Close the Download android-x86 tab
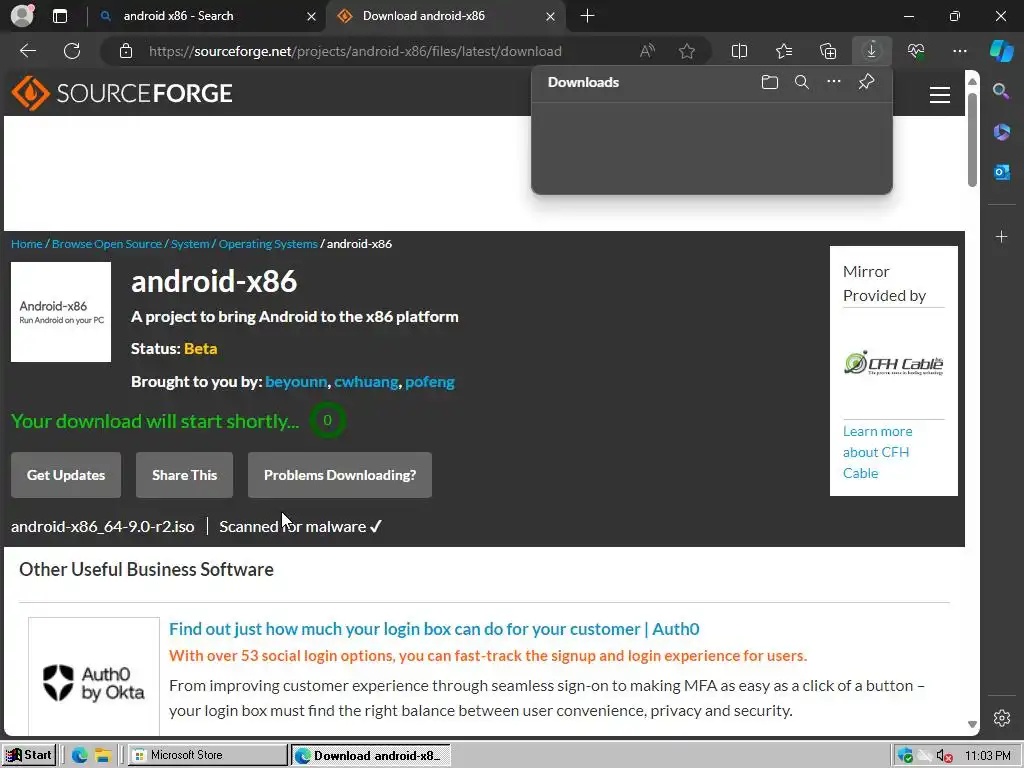The width and height of the screenshot is (1024, 768). (551, 16)
